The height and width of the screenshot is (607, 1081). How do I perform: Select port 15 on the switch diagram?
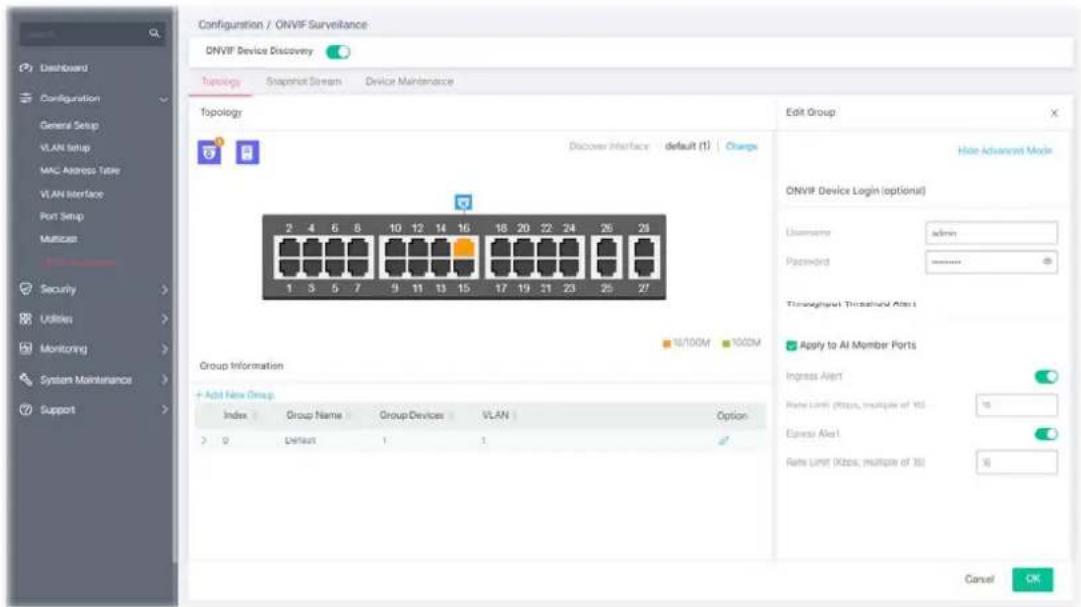click(464, 267)
